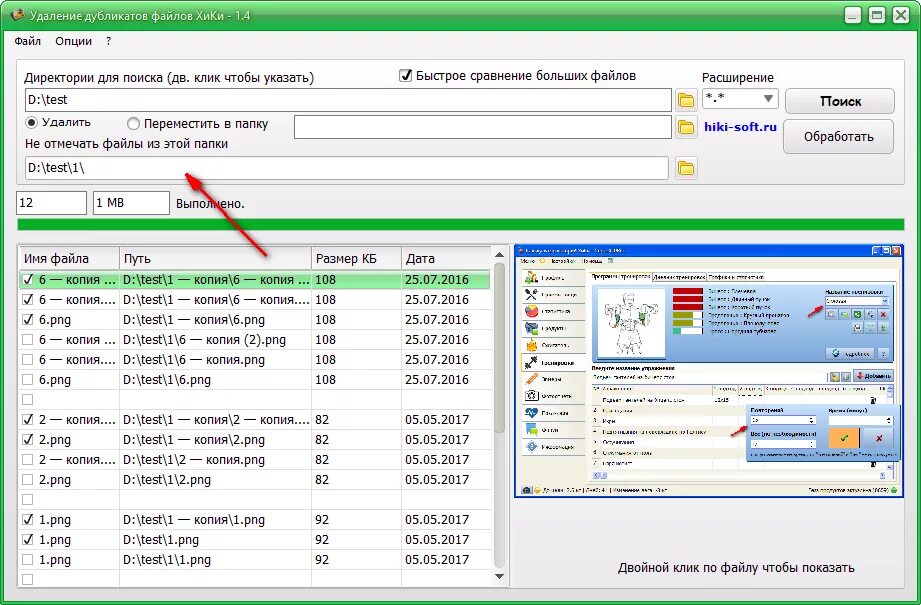The height and width of the screenshot is (605, 921).
Task: Uncheck D:\test\1 — копия\1.png row checkbox
Action: 28,519
